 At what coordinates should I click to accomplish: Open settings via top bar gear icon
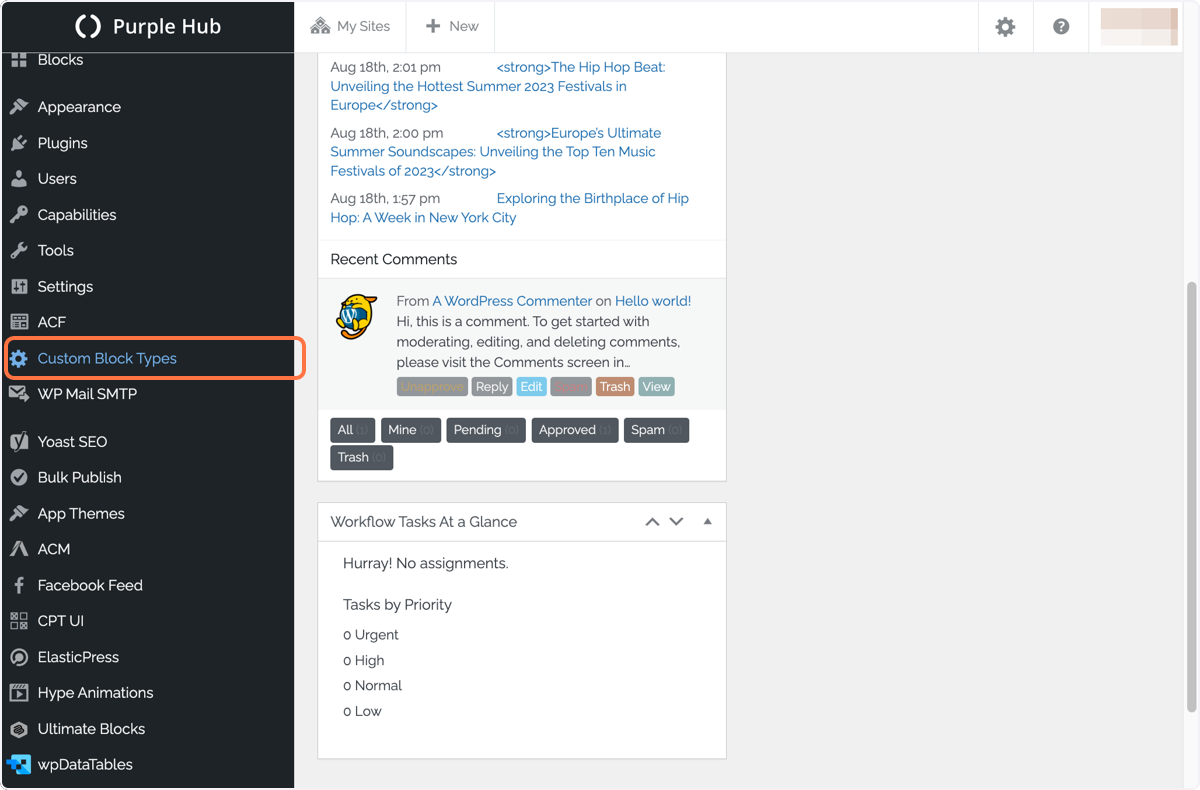1005,27
